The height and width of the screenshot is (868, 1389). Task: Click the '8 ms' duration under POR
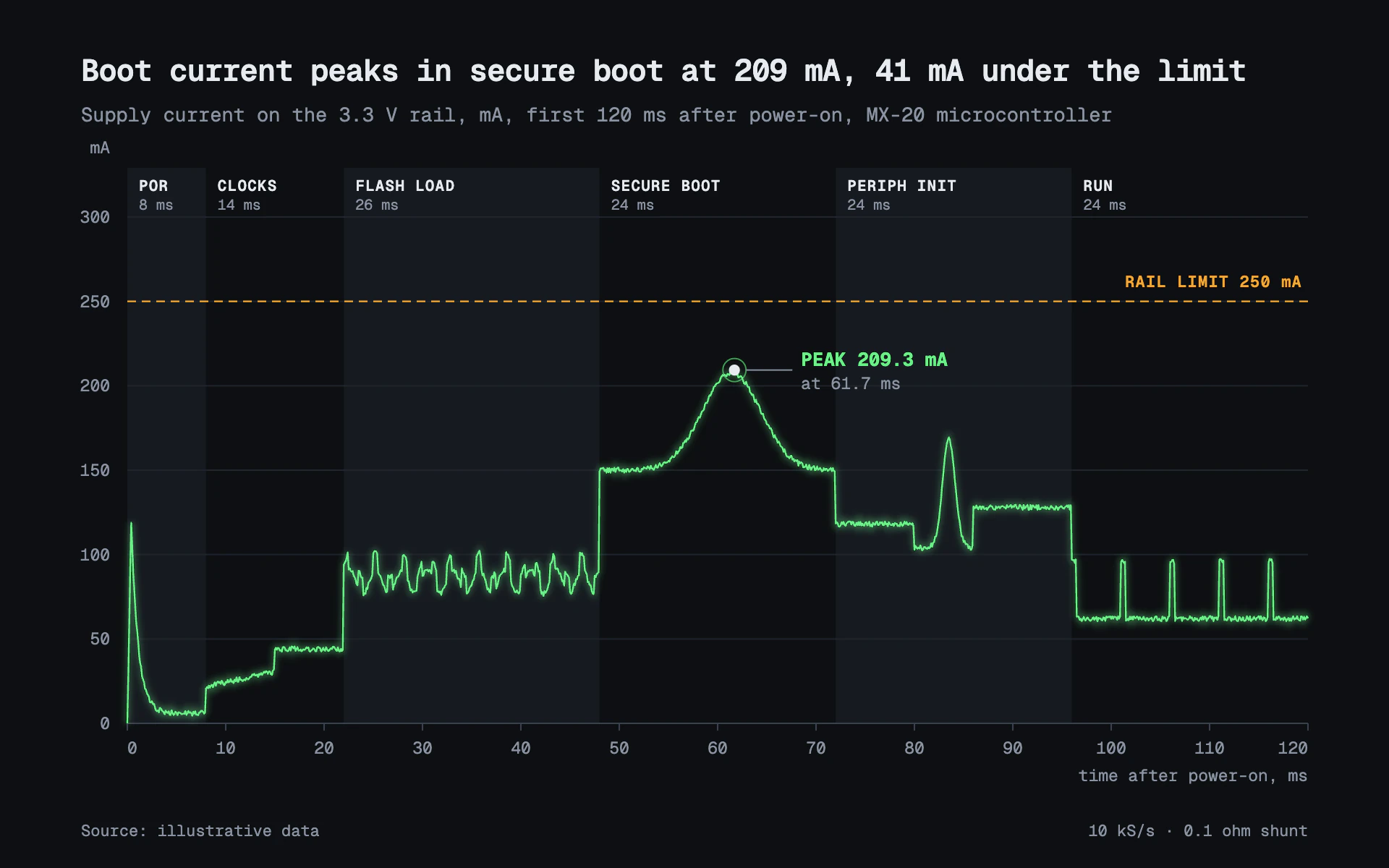click(x=156, y=205)
